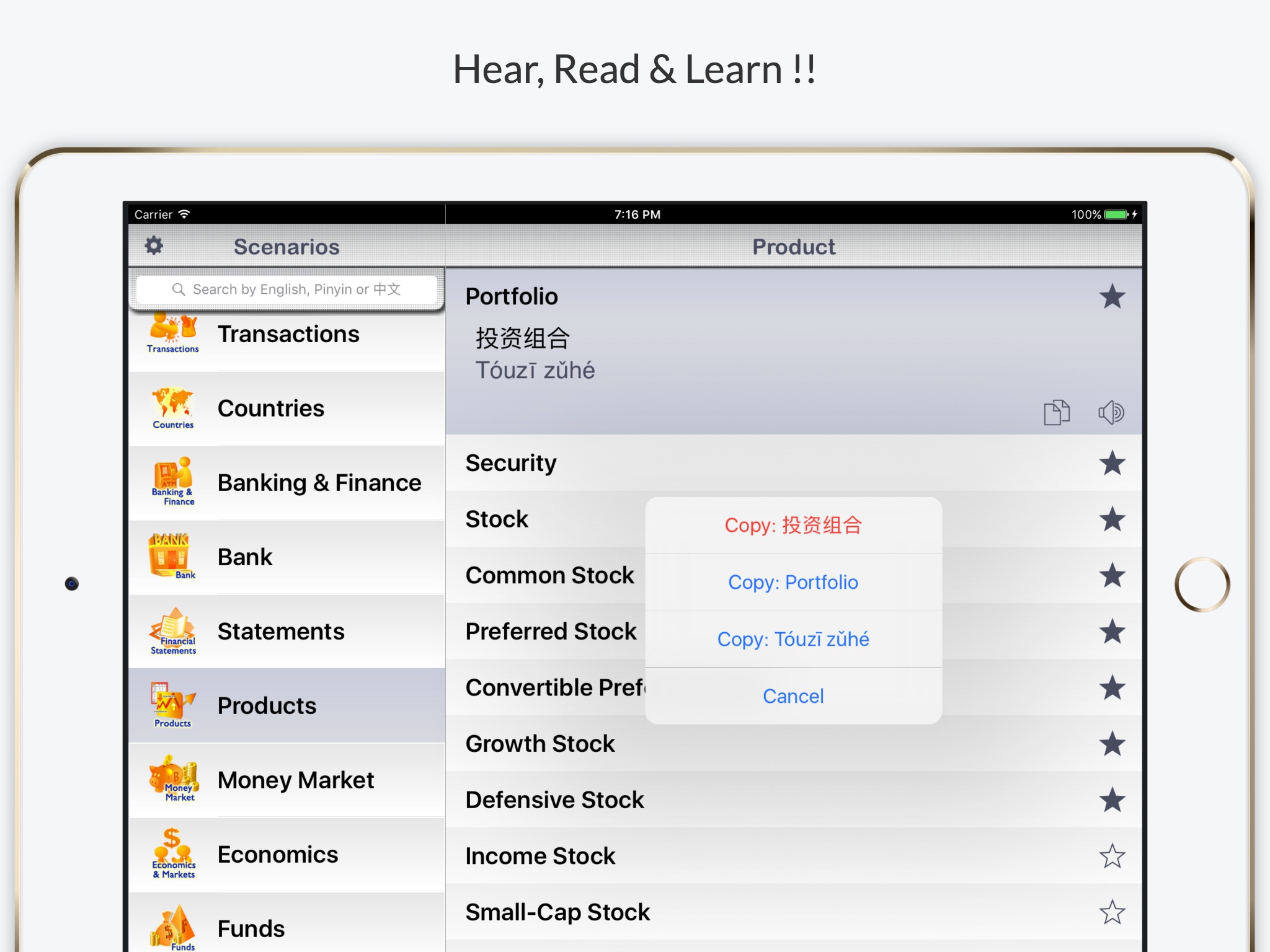Screen dimensions: 1270x952
Task: Cancel the copy popup menu
Action: coord(793,696)
